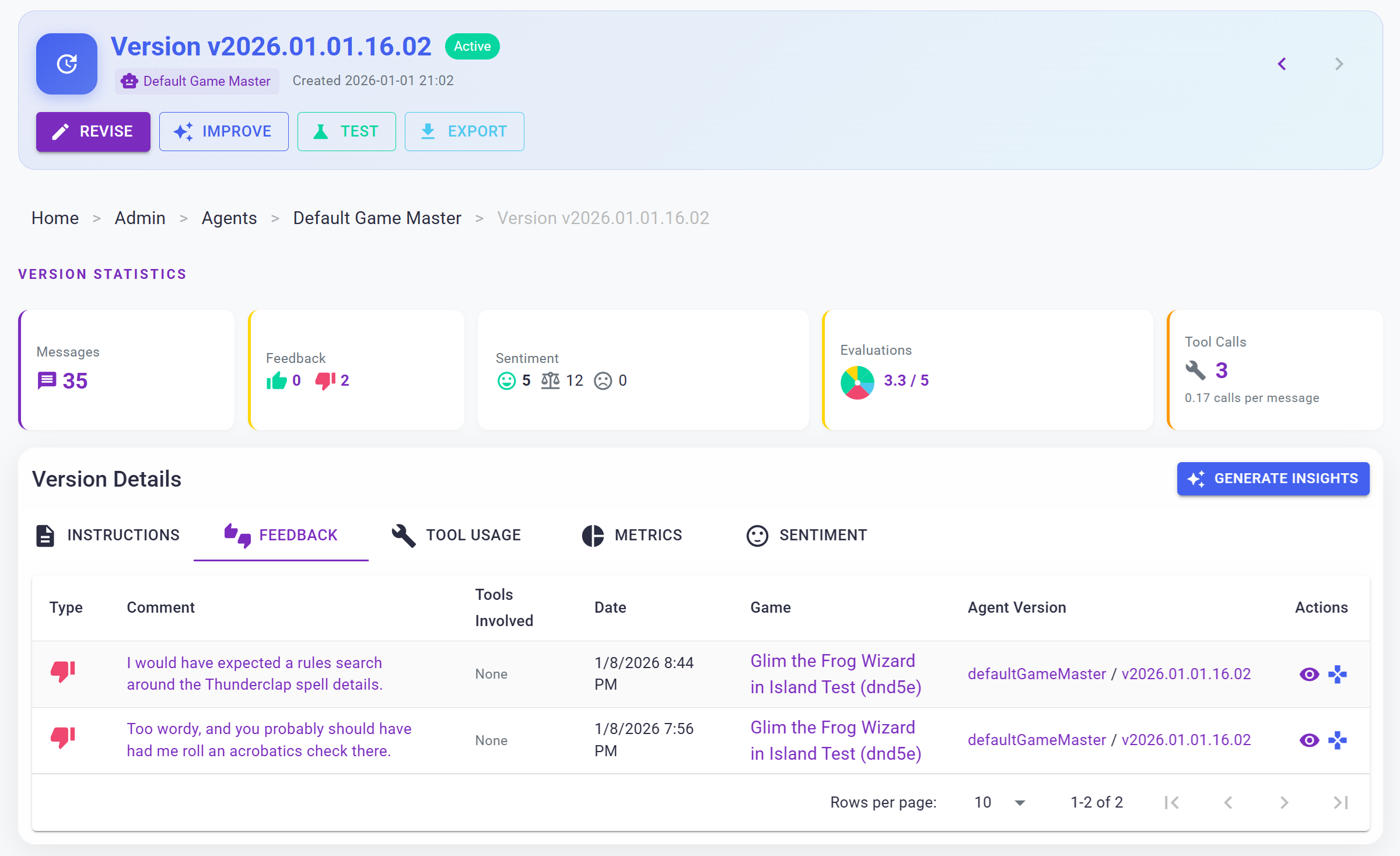Toggle the thumbs-down type icon on the wordy feedback row
1400x856 pixels.
click(63, 737)
